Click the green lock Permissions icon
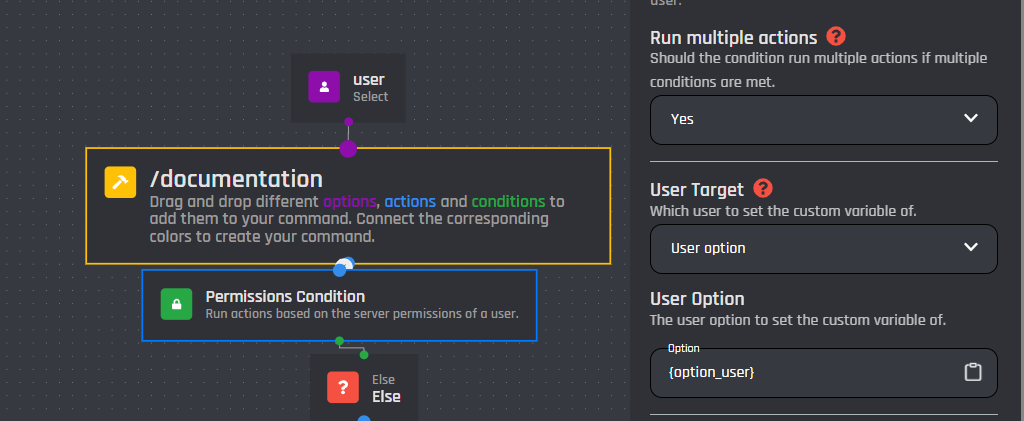Screen dimensions: 1024x421 [x=176, y=305]
